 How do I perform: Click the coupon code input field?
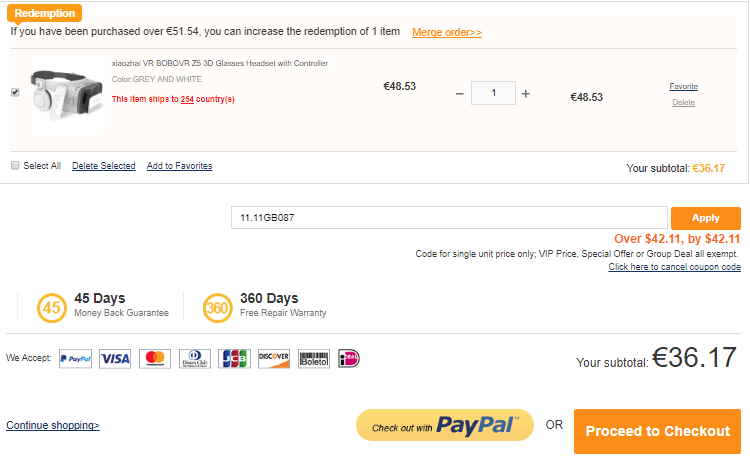[449, 218]
